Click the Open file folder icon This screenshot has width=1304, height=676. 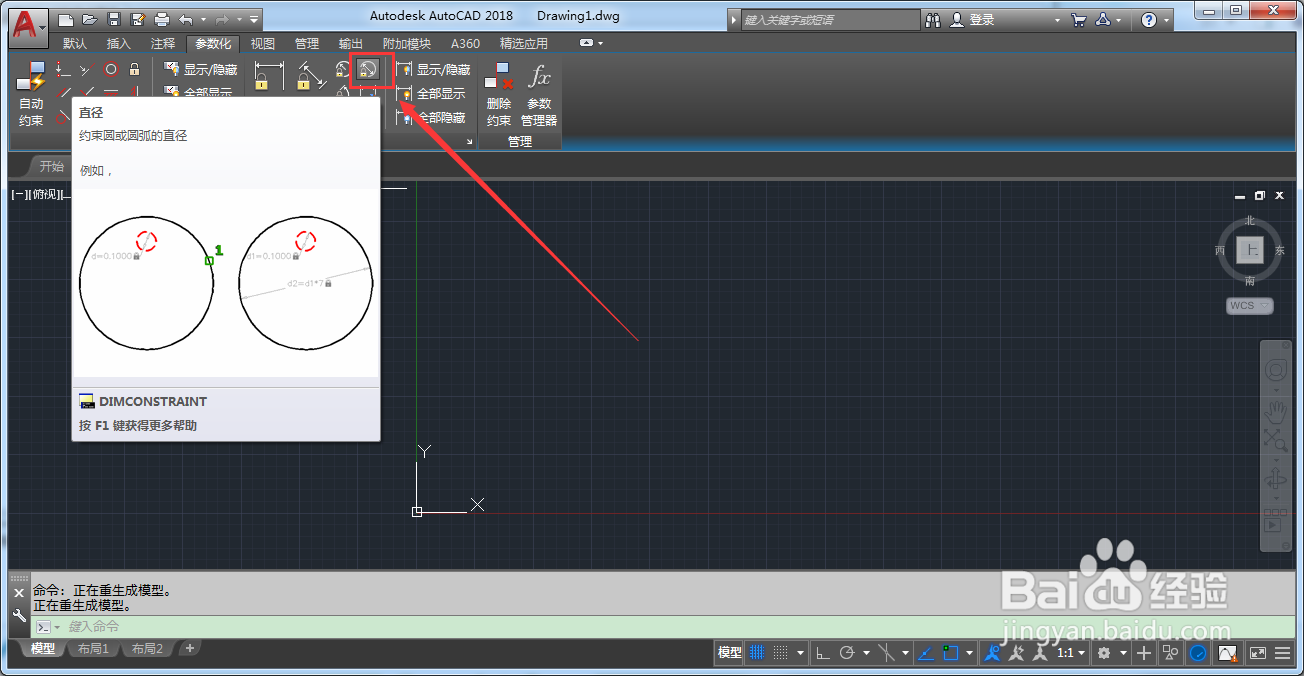click(x=90, y=19)
